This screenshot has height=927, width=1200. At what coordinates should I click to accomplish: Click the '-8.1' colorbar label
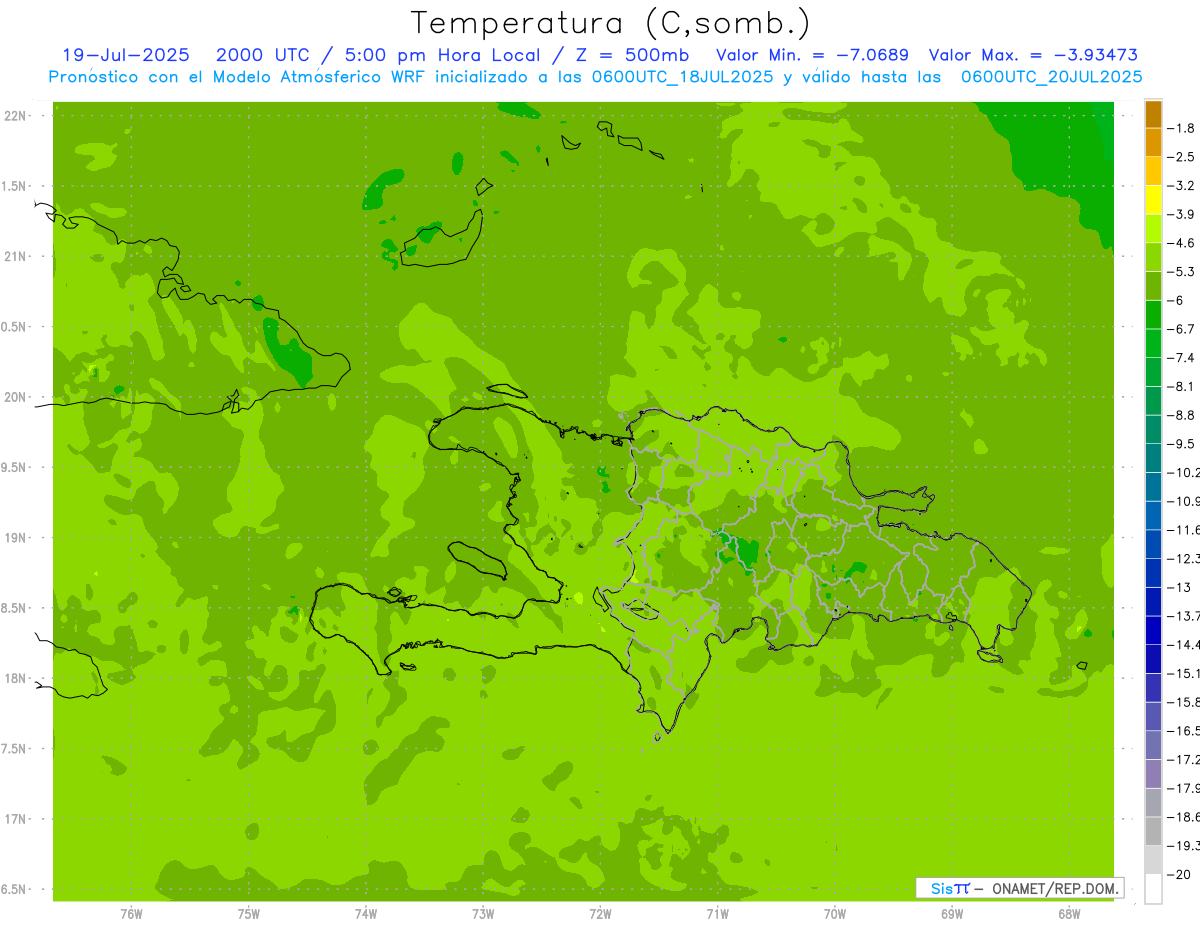1182,387
